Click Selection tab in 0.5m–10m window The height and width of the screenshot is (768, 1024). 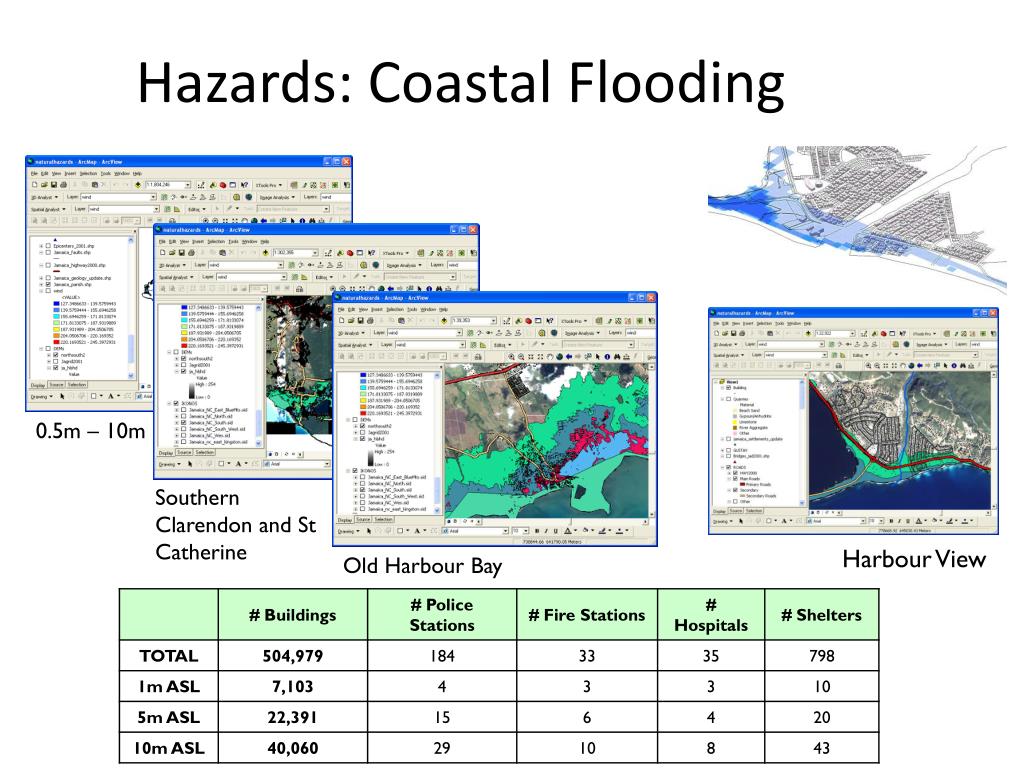click(77, 385)
